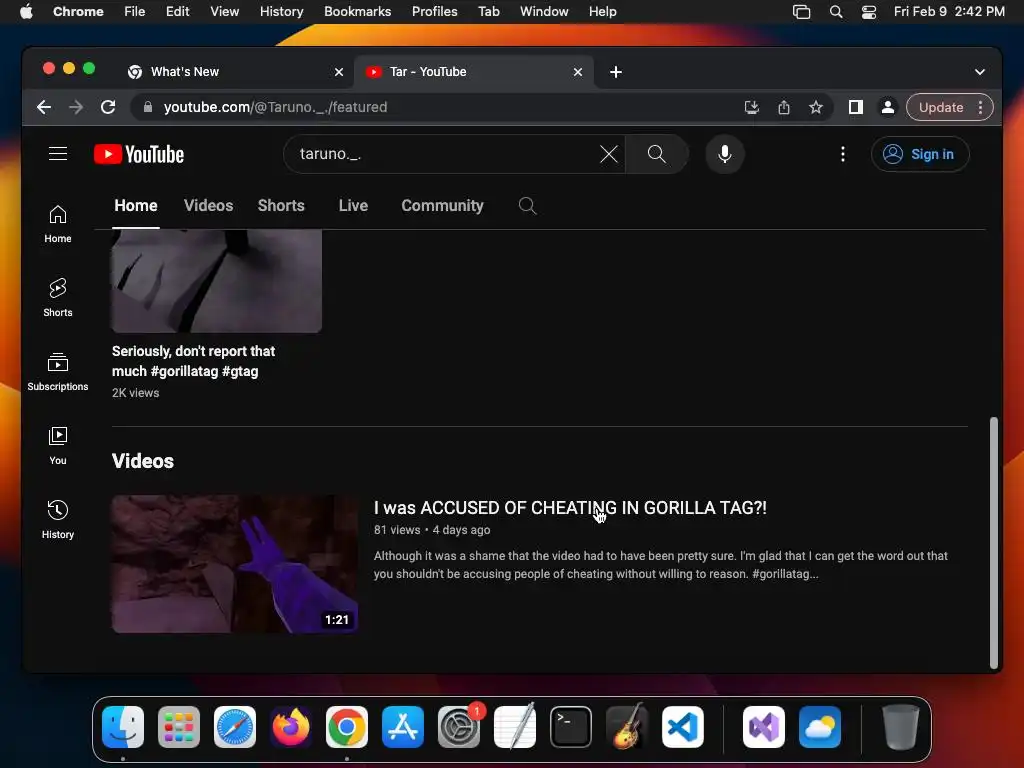Screen dimensions: 1024x768
Task: Bookmark this page with star
Action: pyautogui.click(x=816, y=107)
